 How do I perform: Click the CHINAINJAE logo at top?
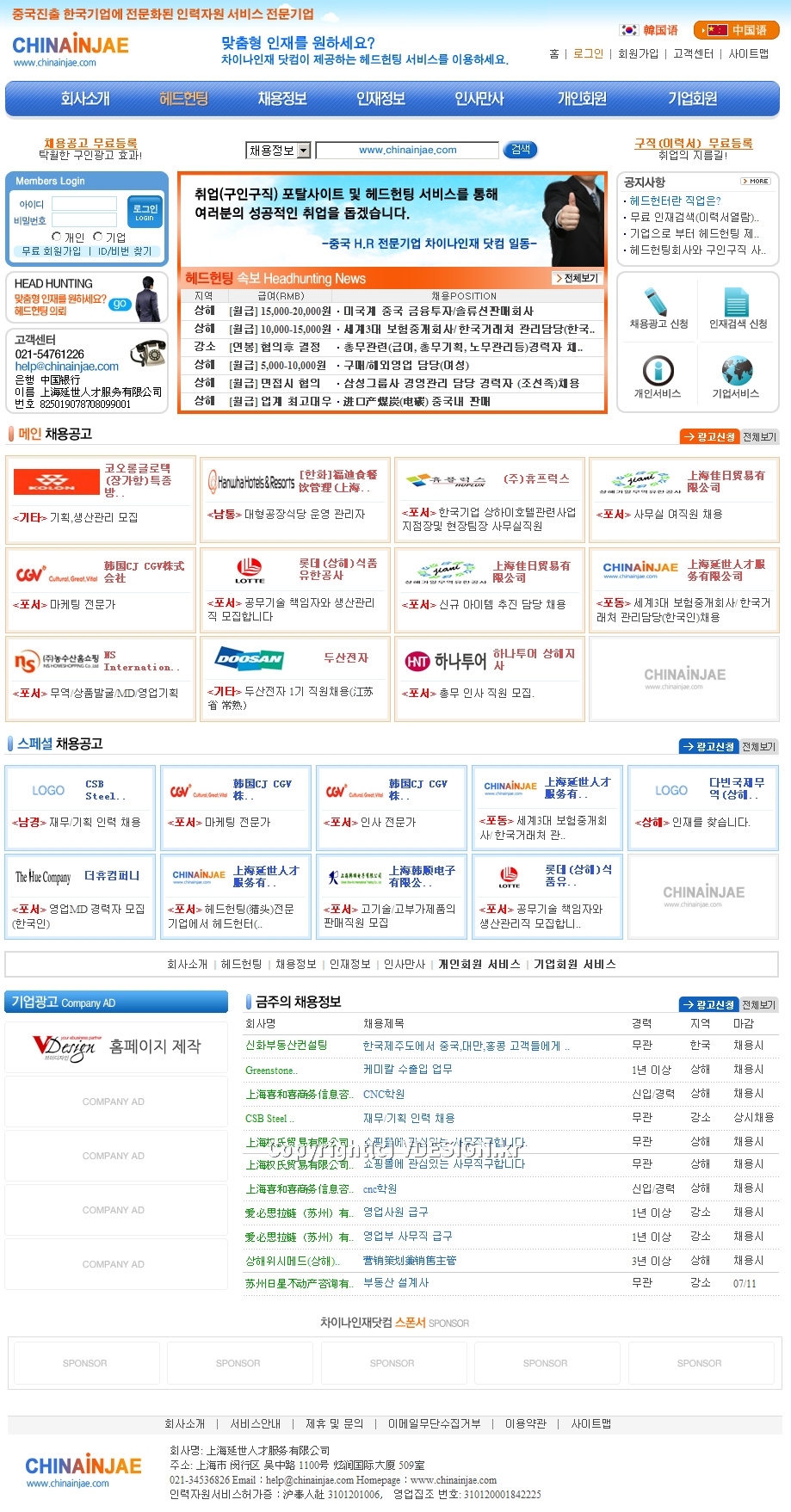pos(70,50)
